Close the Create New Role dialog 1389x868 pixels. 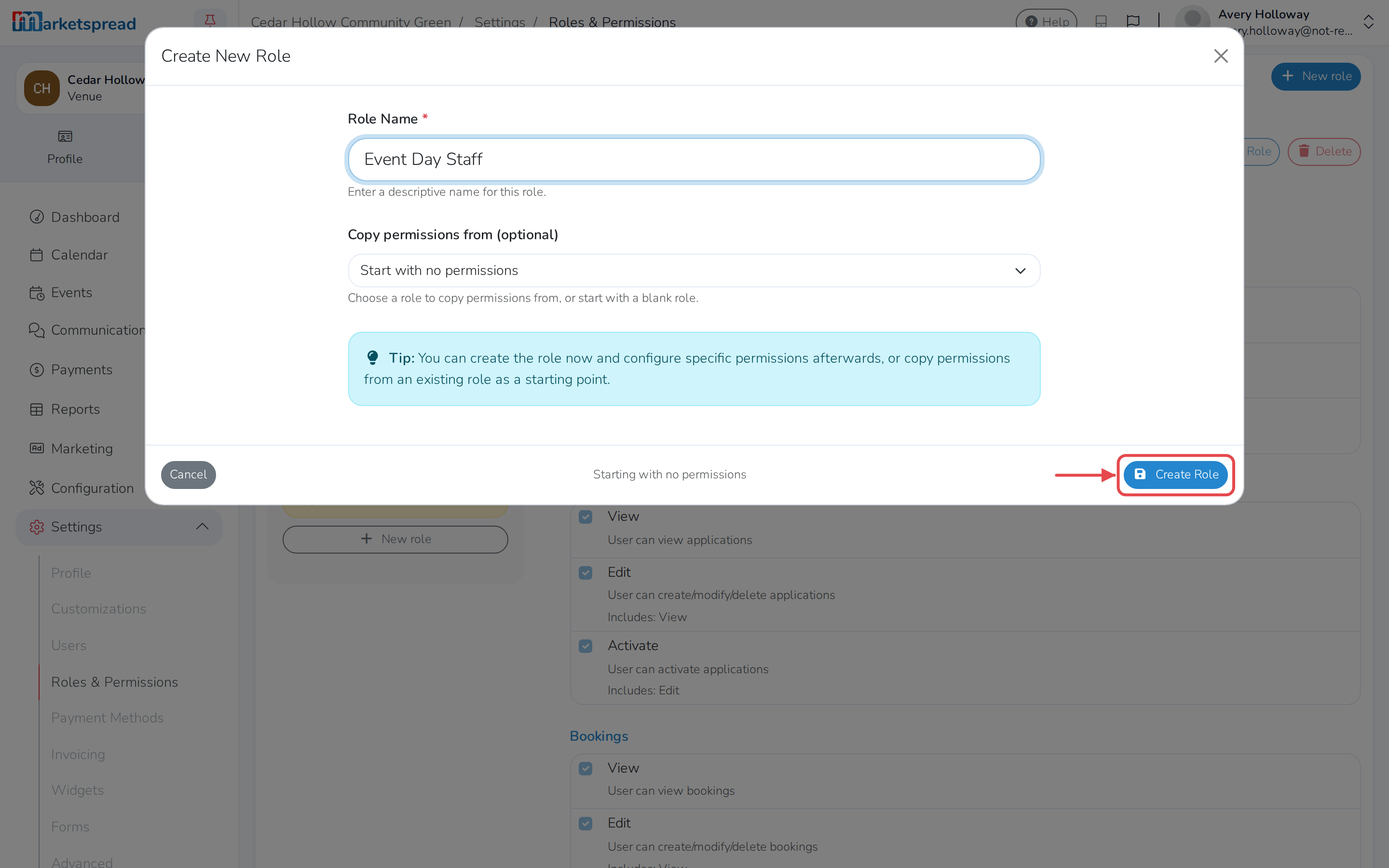click(x=1221, y=55)
